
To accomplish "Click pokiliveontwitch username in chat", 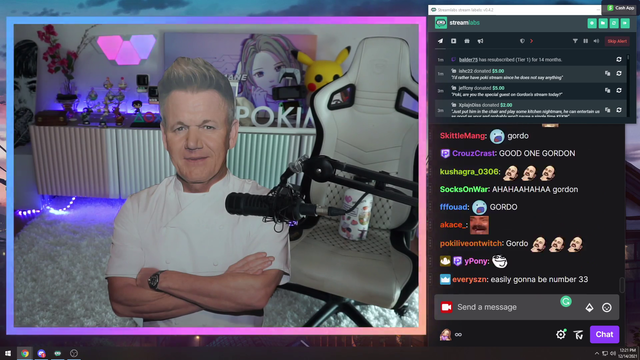I will click(471, 243).
